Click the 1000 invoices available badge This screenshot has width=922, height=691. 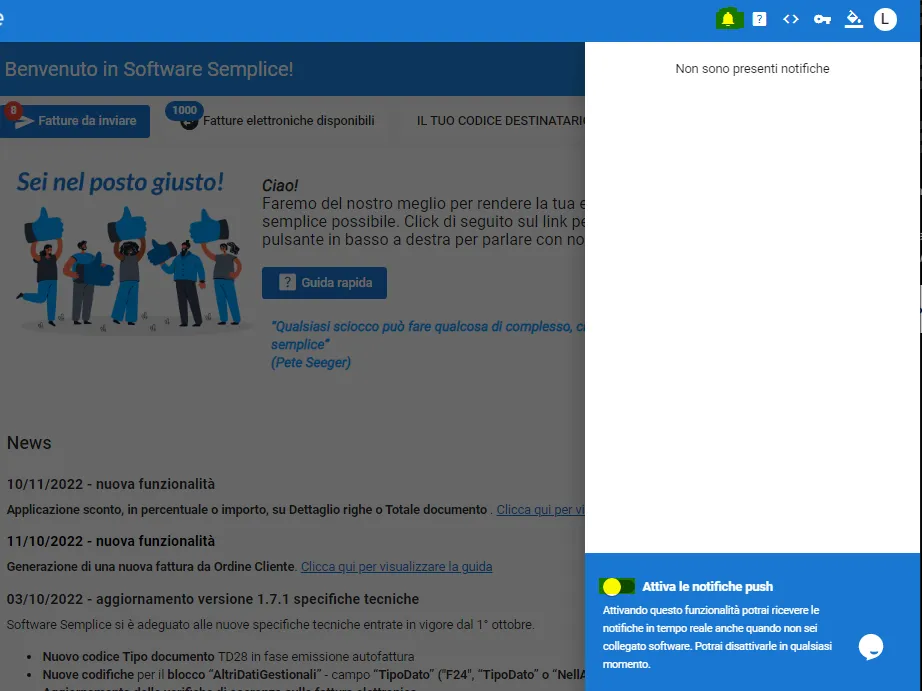(x=185, y=110)
